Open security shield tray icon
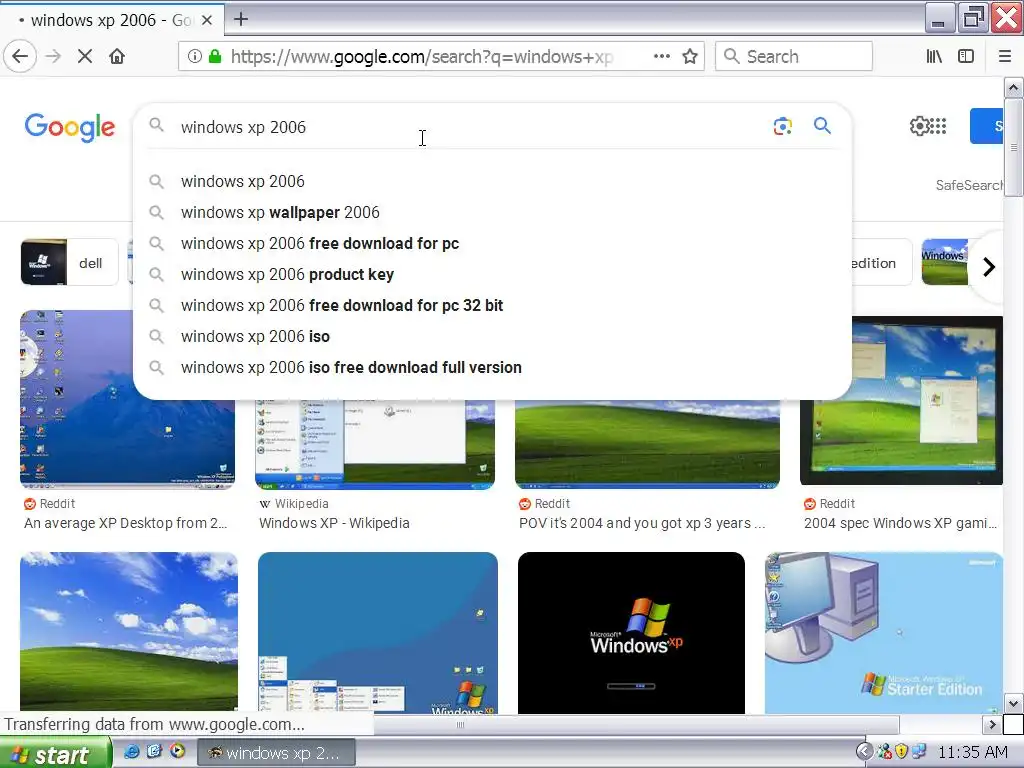 [901, 752]
